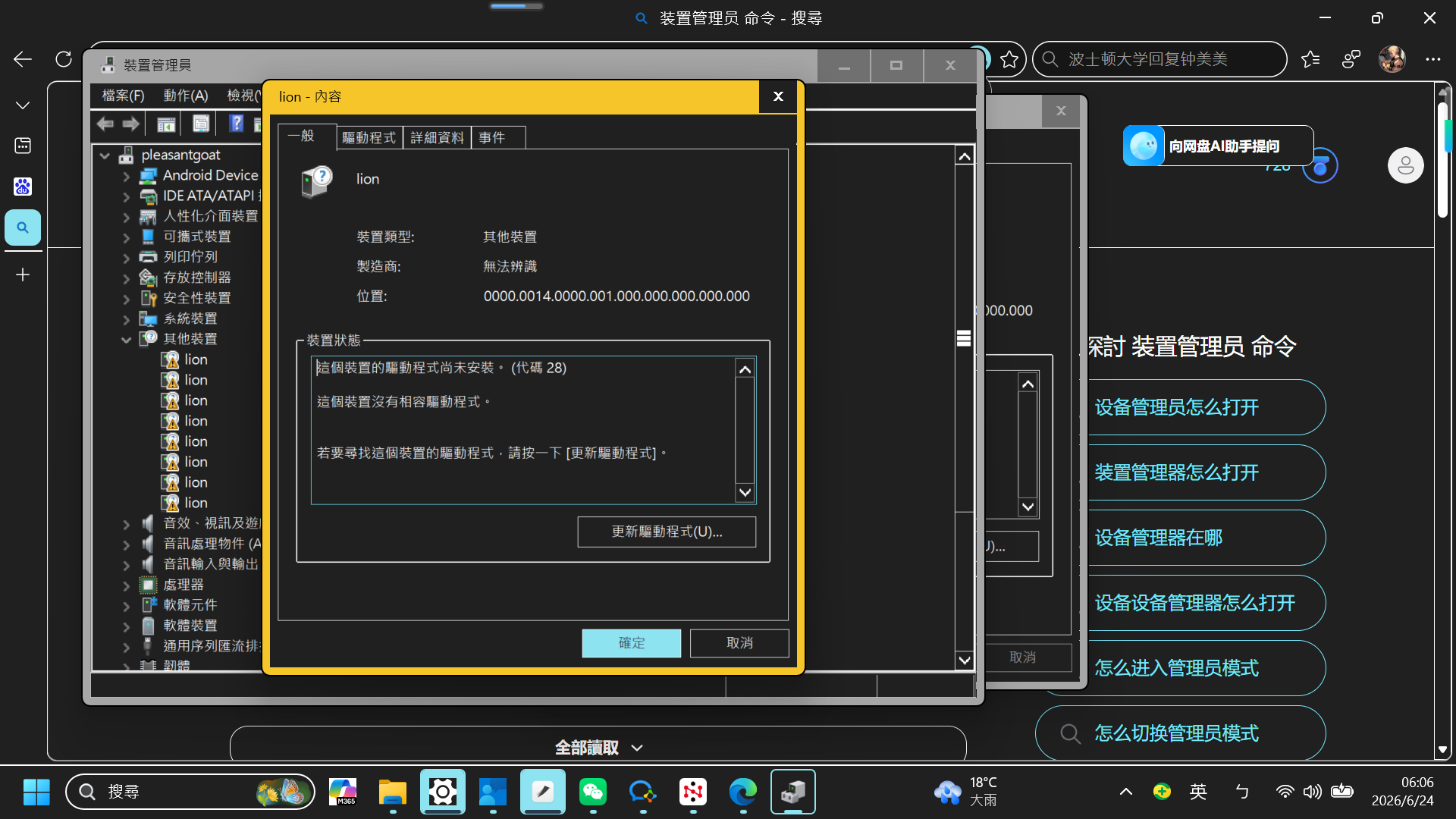Open the Windows Start button
1456x819 pixels.
pyautogui.click(x=36, y=792)
